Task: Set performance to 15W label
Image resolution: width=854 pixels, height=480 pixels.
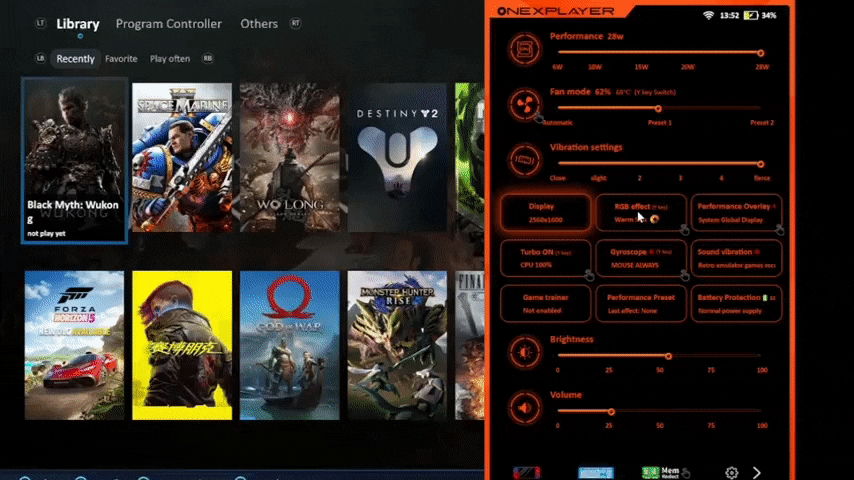Action: click(641, 67)
